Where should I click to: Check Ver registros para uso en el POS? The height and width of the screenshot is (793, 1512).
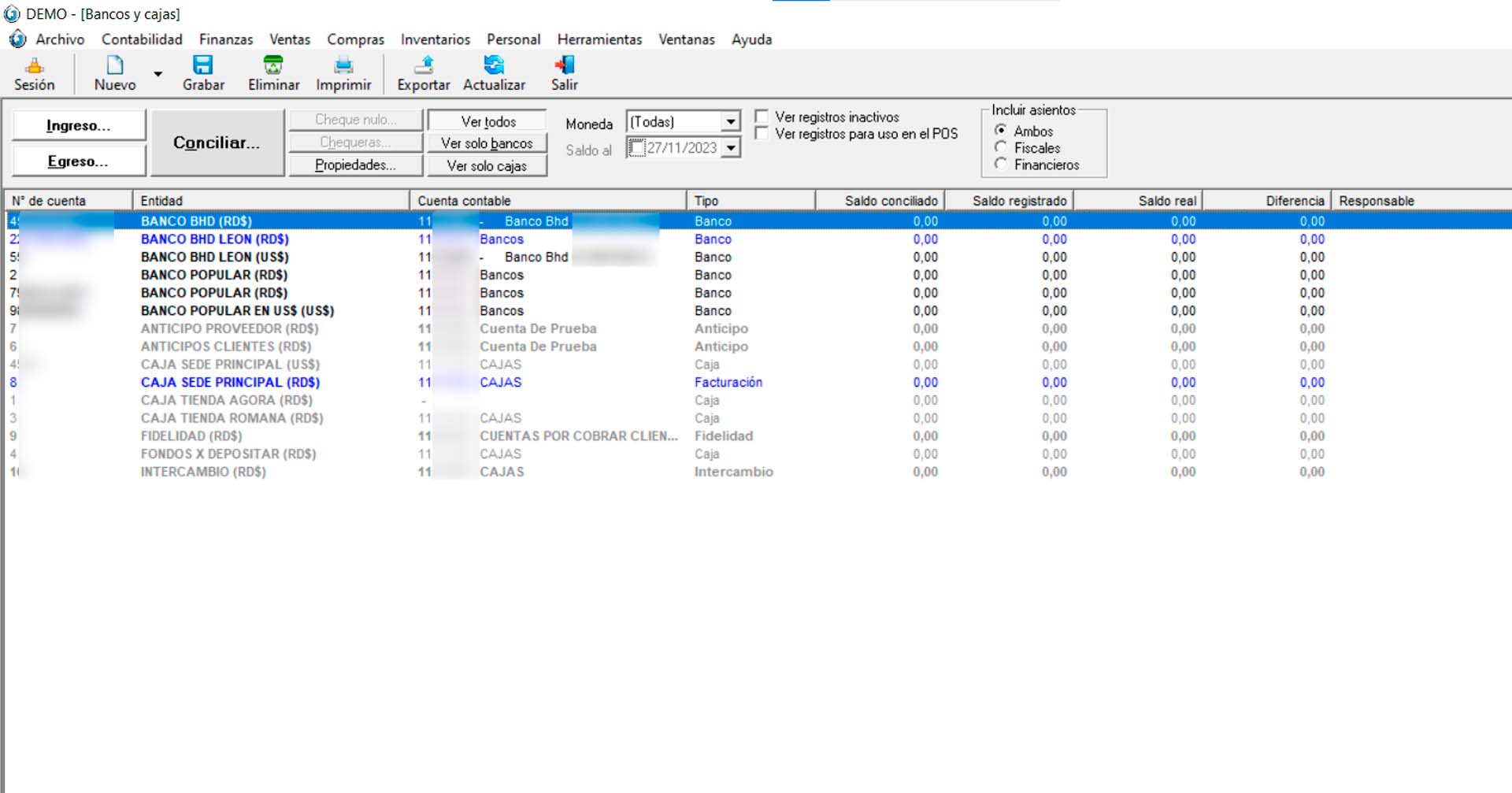(x=762, y=134)
